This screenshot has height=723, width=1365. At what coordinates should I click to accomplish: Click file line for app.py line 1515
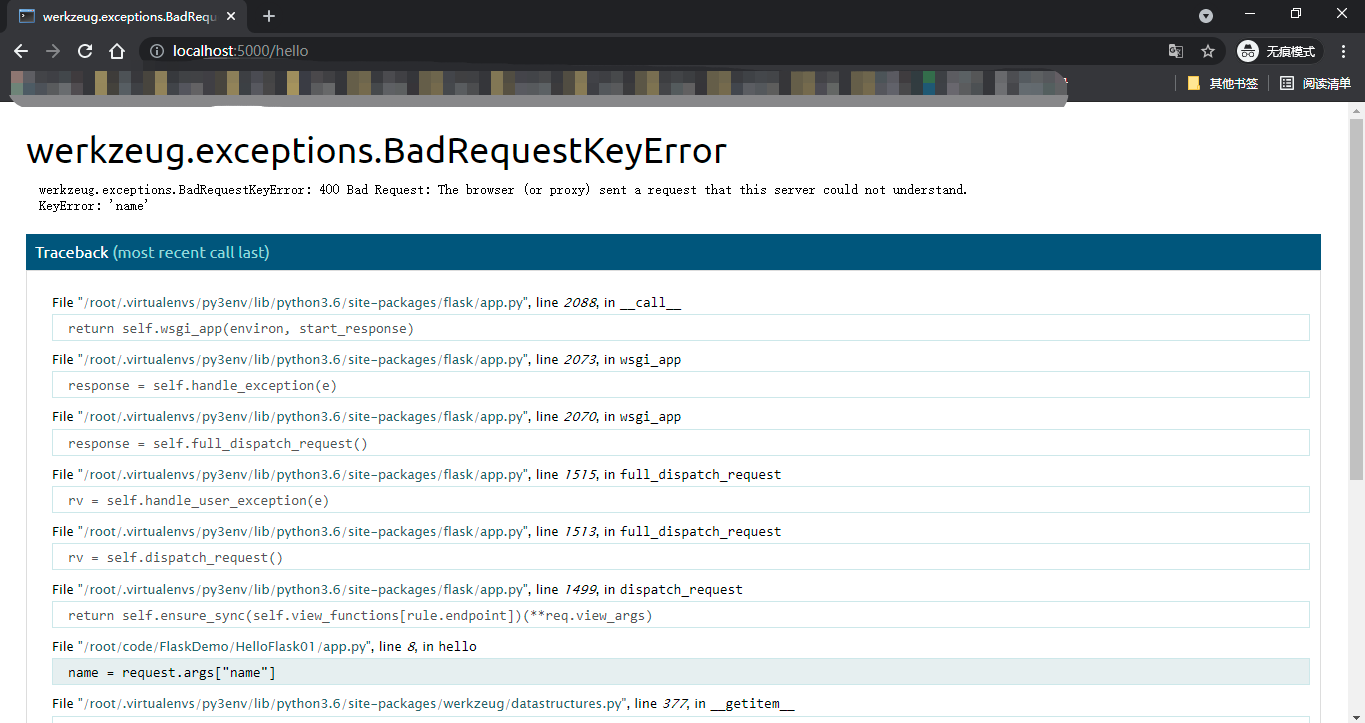[416, 474]
